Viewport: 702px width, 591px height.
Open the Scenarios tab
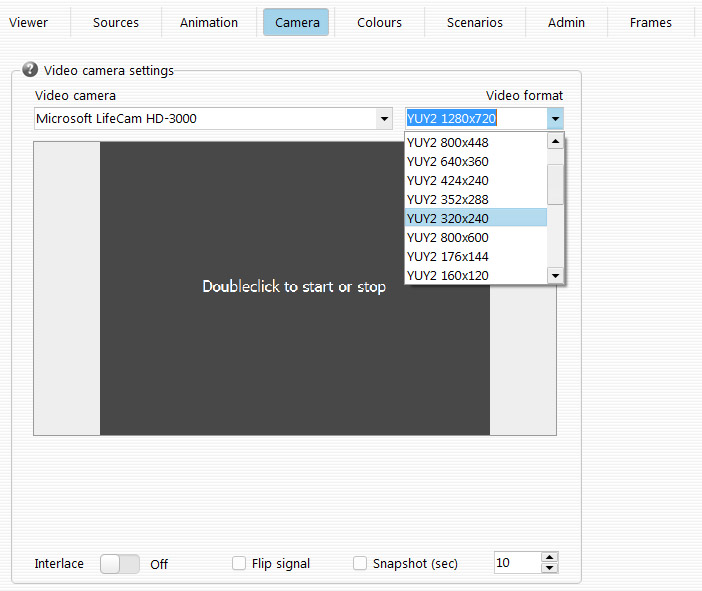[475, 22]
